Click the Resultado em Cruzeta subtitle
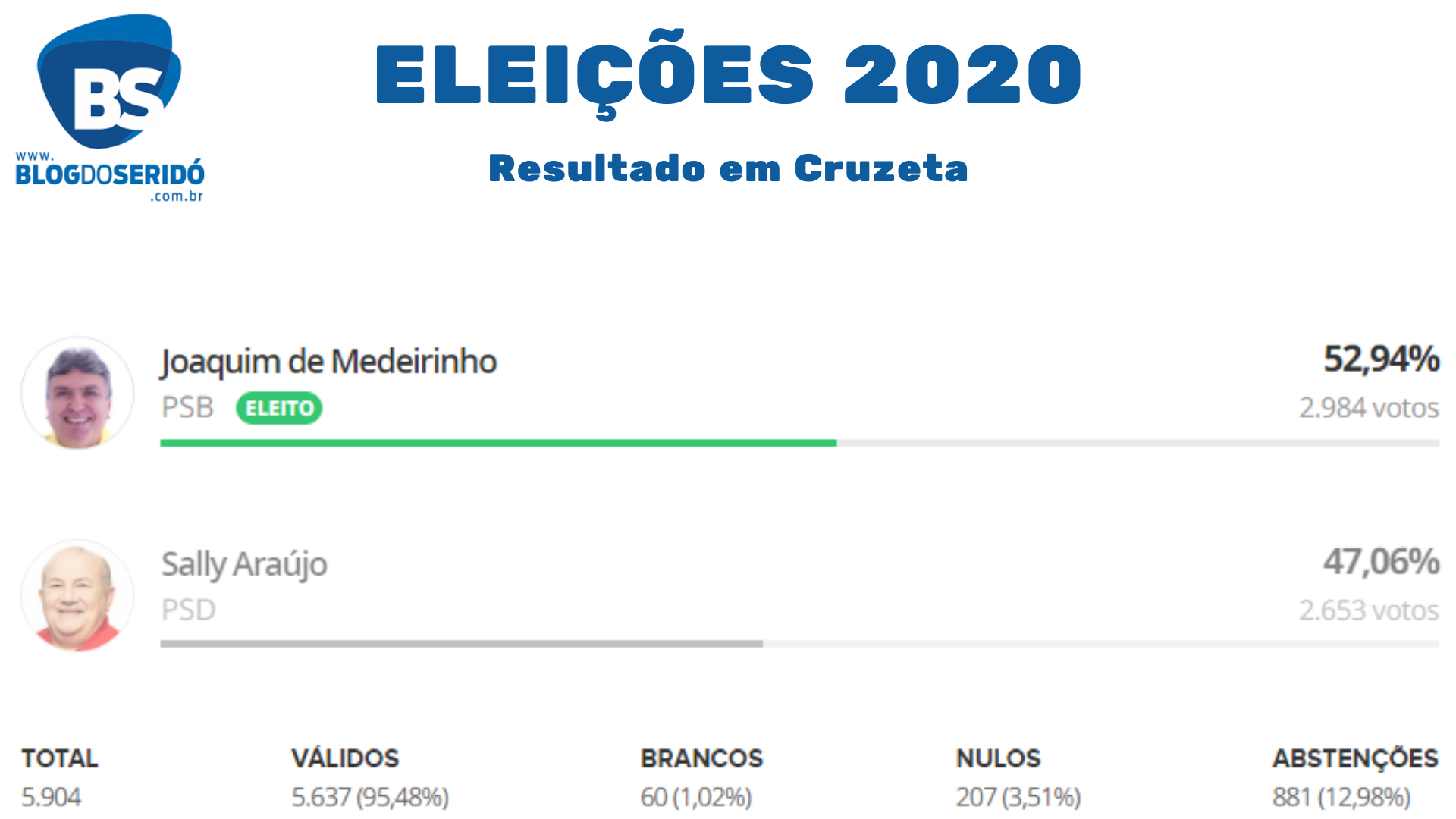Viewport: 1456px width, 819px height. click(728, 168)
